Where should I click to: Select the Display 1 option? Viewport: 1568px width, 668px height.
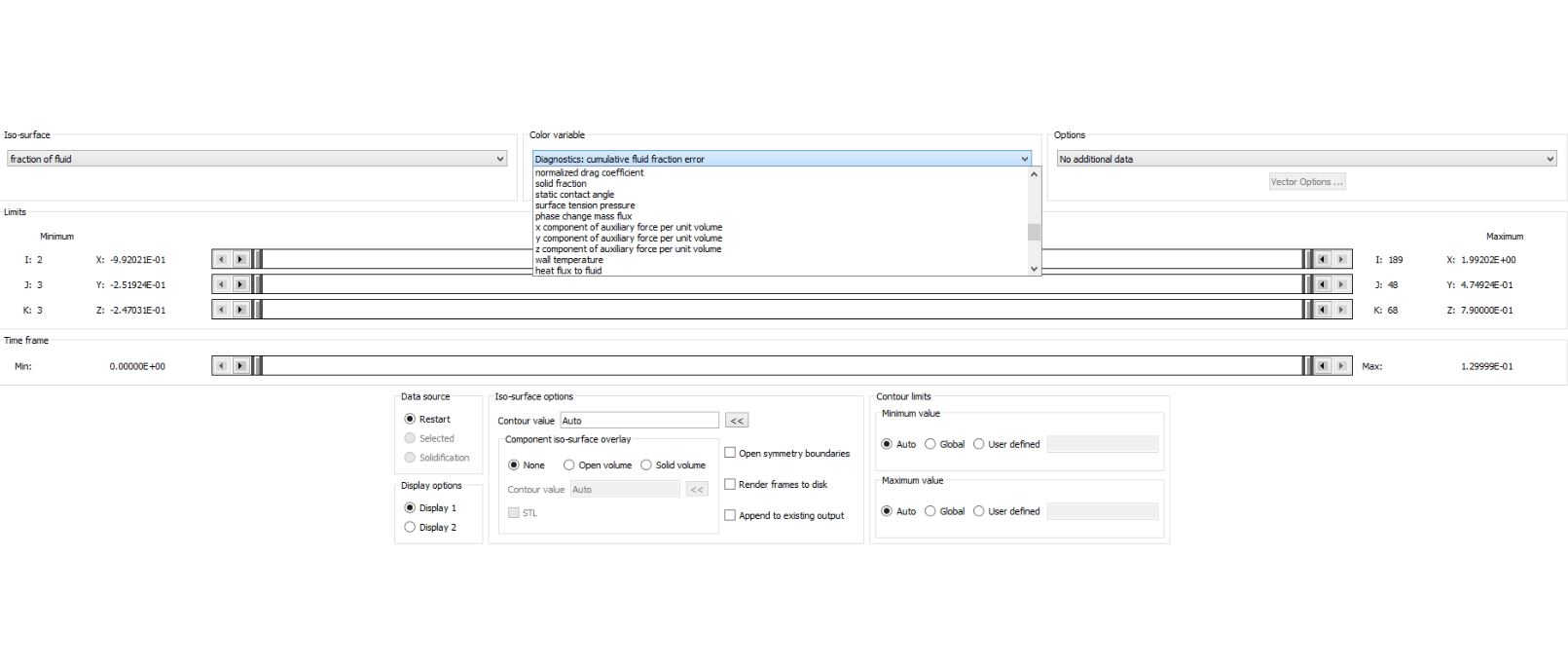(x=410, y=507)
